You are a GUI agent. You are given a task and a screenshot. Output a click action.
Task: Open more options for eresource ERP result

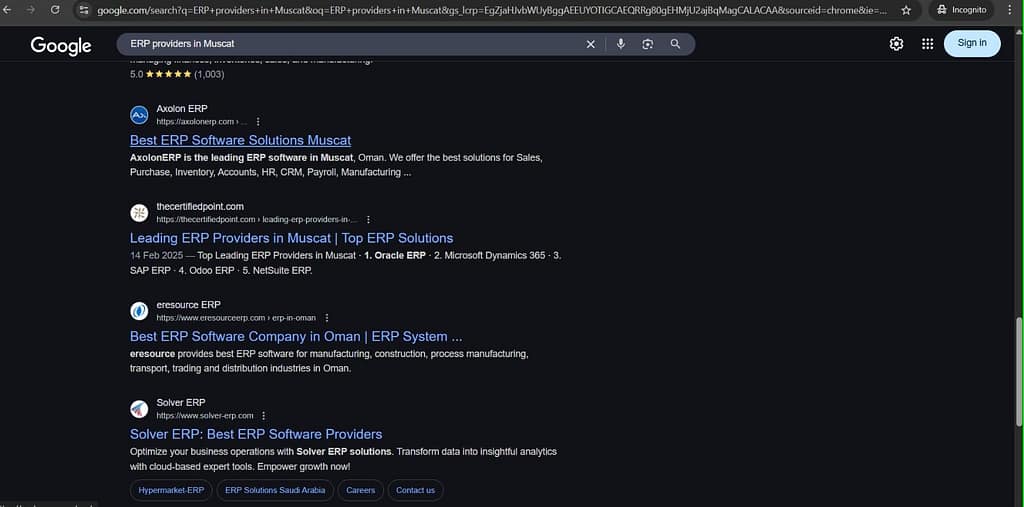click(x=327, y=318)
